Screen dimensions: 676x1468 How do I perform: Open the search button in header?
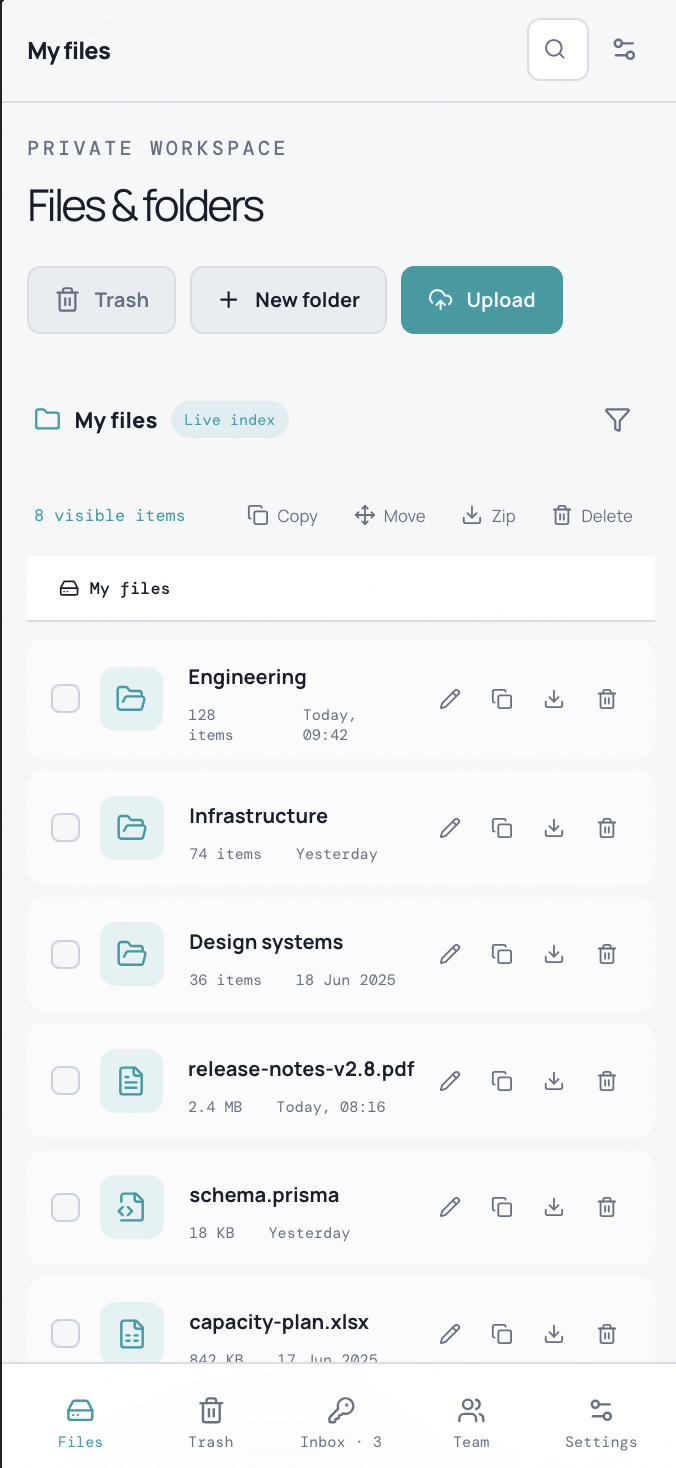click(558, 50)
